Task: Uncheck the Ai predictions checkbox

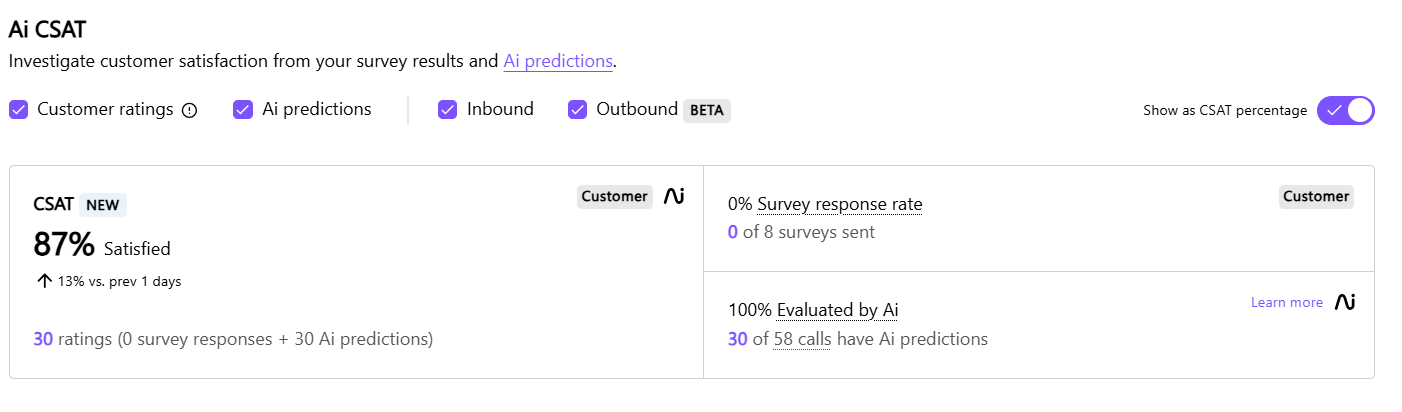Action: (243, 110)
